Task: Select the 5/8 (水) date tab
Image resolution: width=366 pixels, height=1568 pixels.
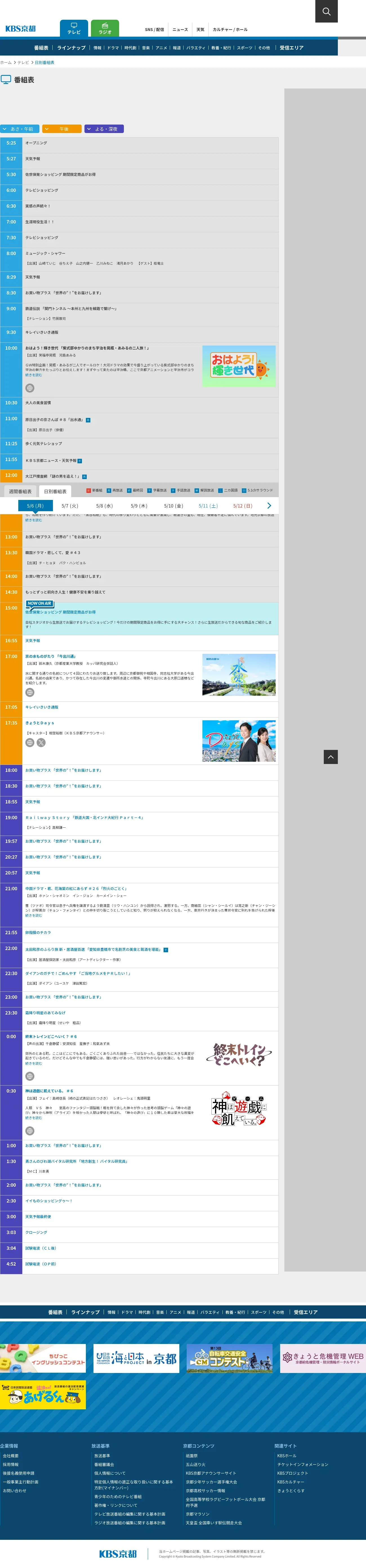Action: pos(104,506)
